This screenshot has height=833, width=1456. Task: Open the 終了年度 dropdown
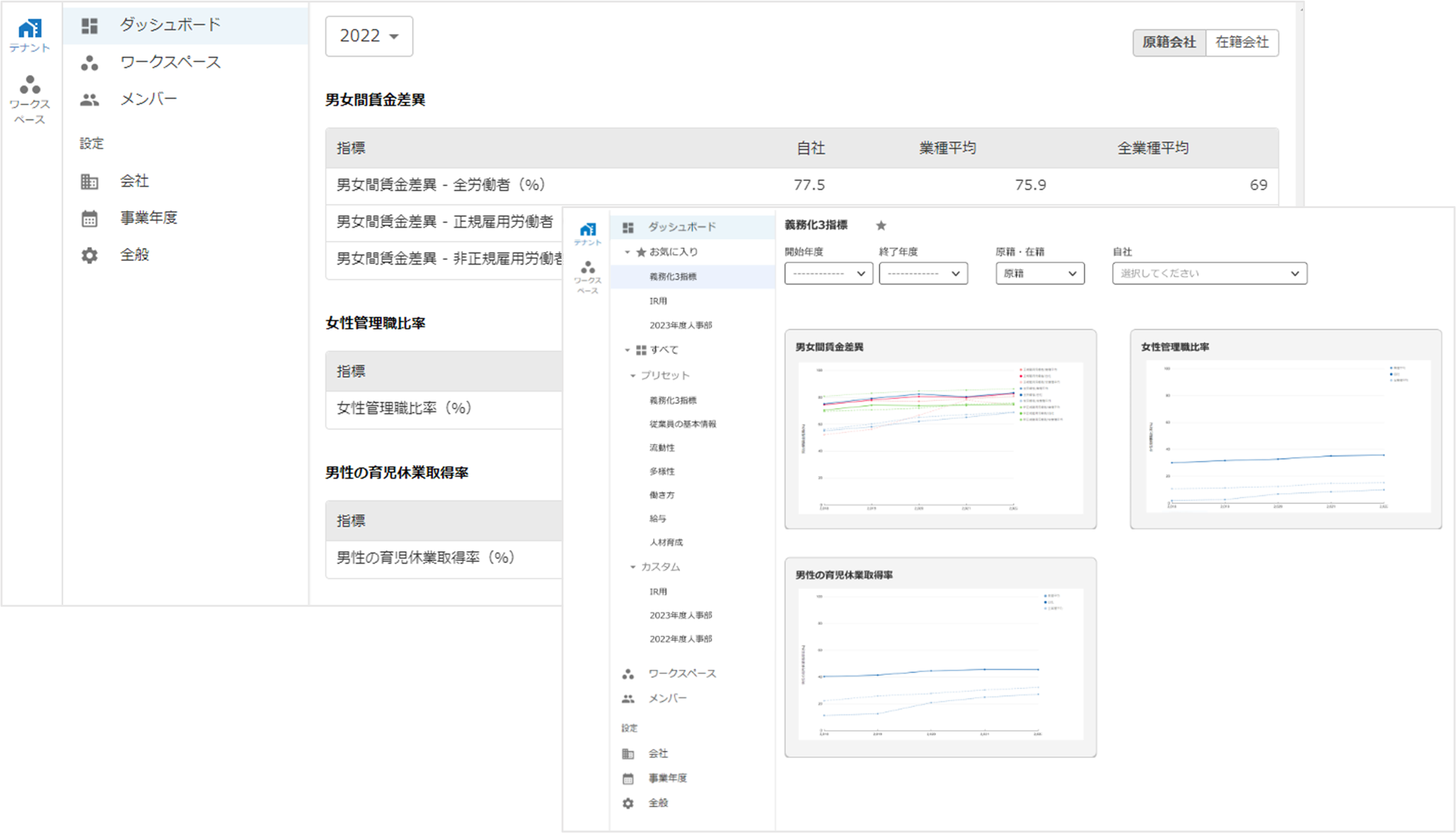point(923,274)
